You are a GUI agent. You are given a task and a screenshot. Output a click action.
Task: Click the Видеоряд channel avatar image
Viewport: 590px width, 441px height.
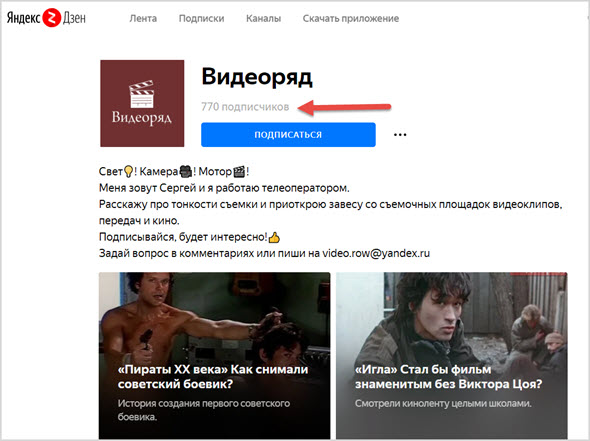[142, 103]
